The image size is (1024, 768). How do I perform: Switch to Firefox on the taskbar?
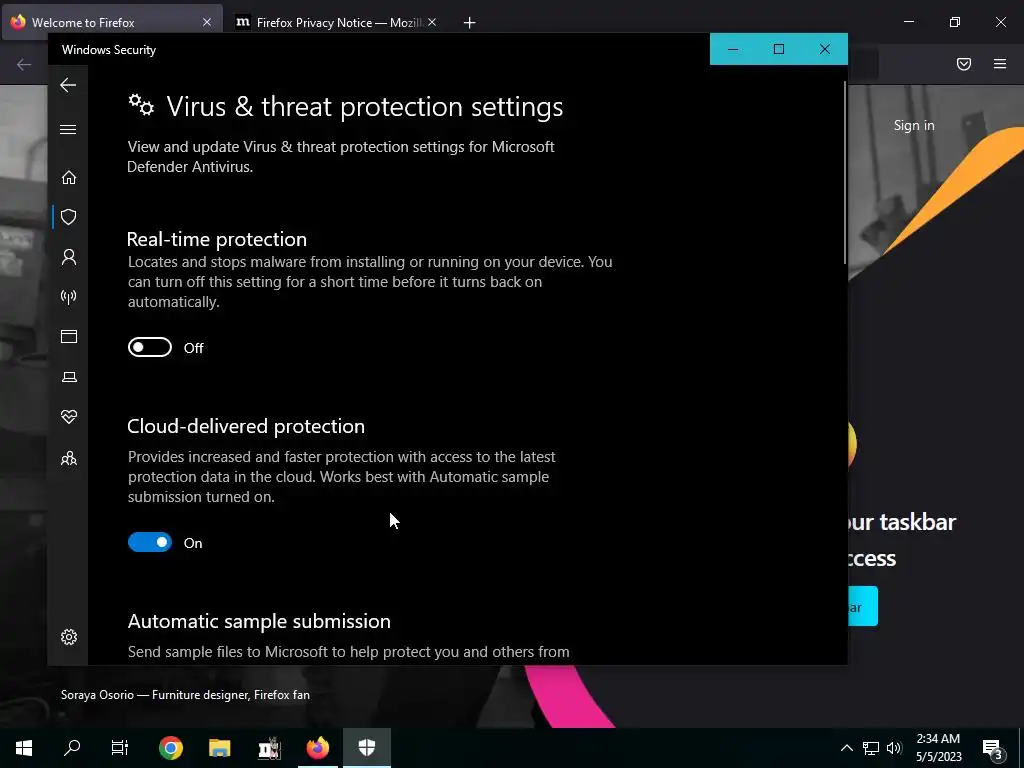tap(318, 748)
